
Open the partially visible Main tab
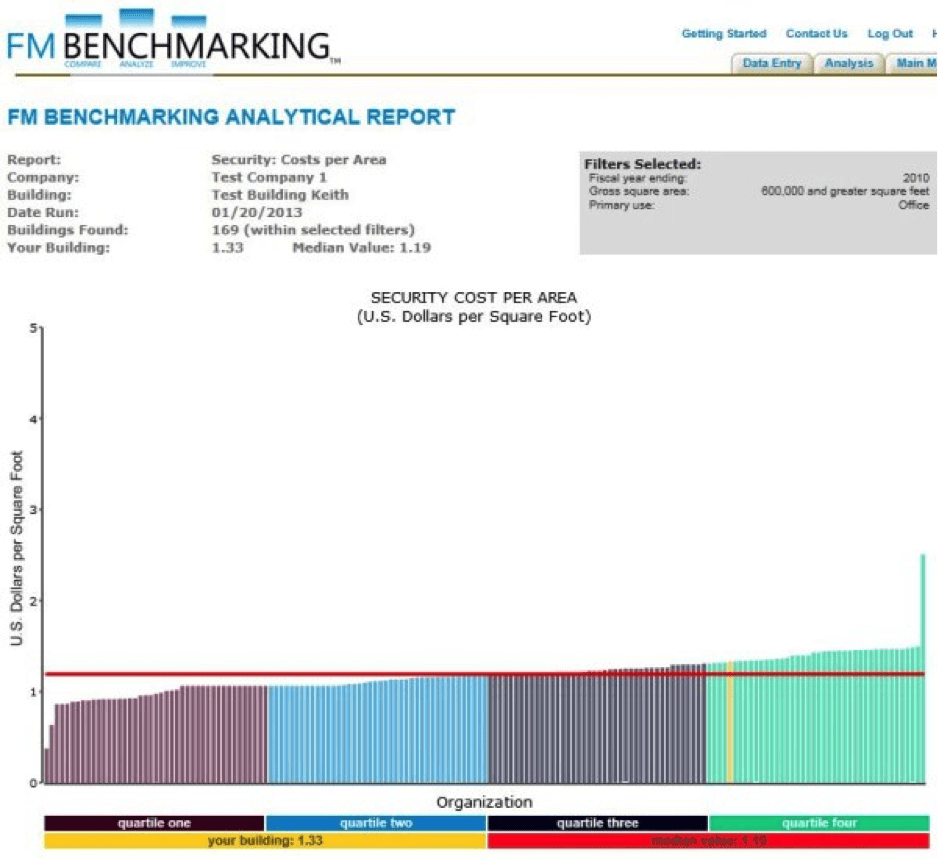tap(914, 63)
